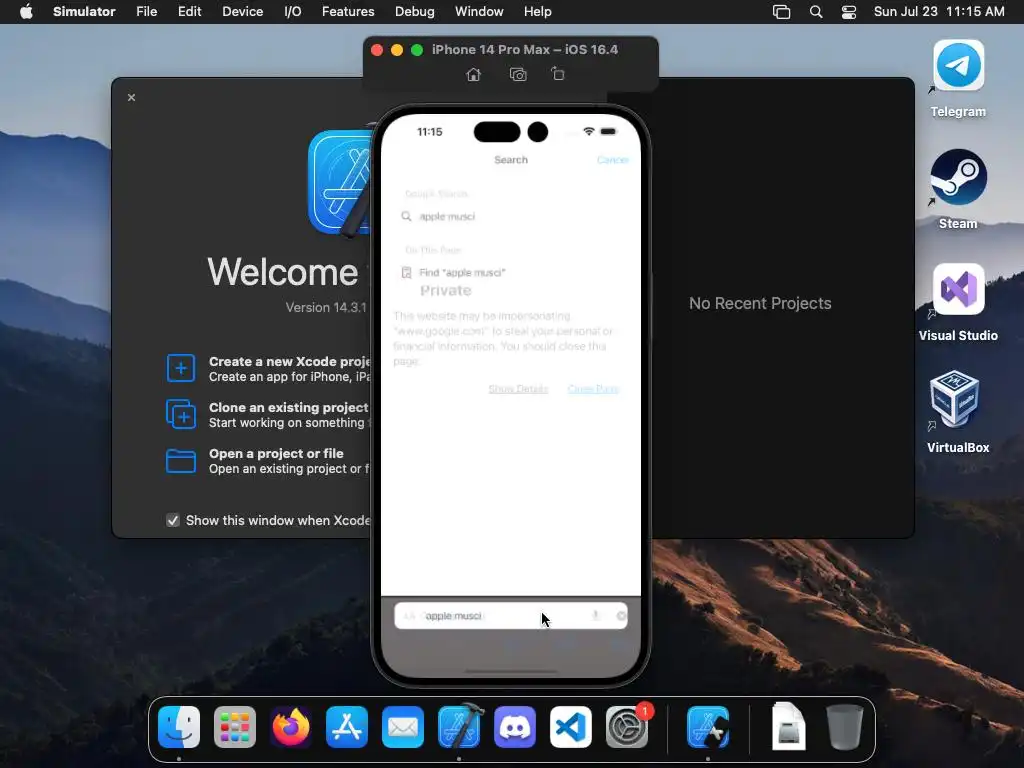
Task: Tap Close Page link in warning
Action: [x=593, y=389]
